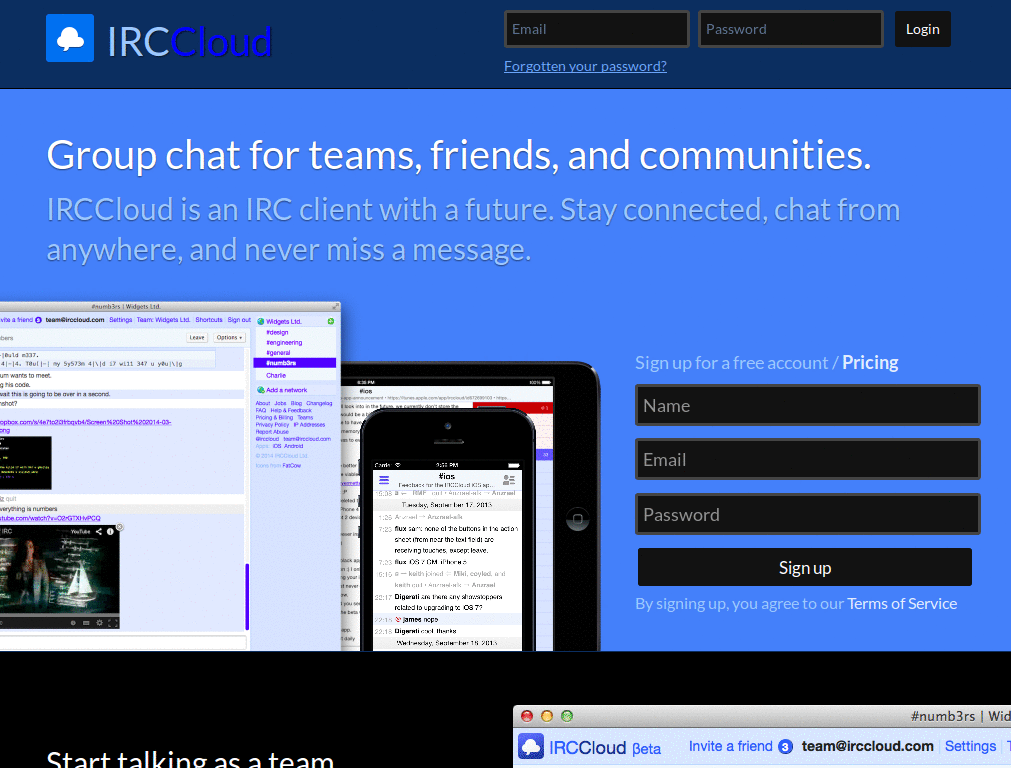This screenshot has width=1024, height=768.
Task: Click the Login button
Action: tap(922, 29)
